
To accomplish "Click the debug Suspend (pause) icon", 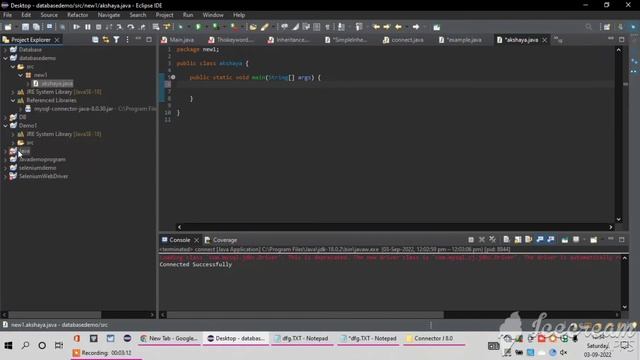I will coord(88,27).
